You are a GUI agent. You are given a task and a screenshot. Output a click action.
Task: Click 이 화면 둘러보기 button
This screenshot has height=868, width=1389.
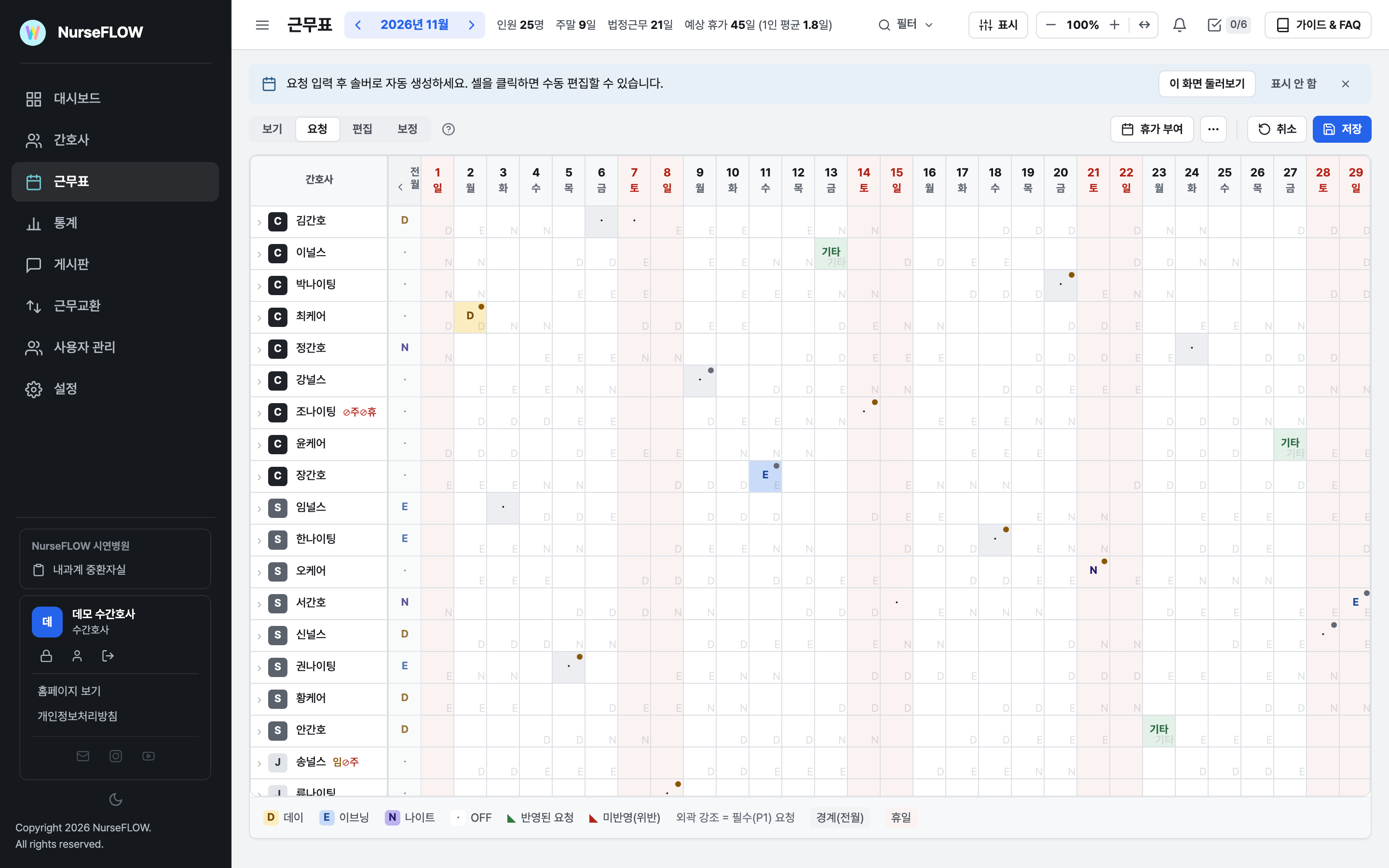tap(1207, 84)
